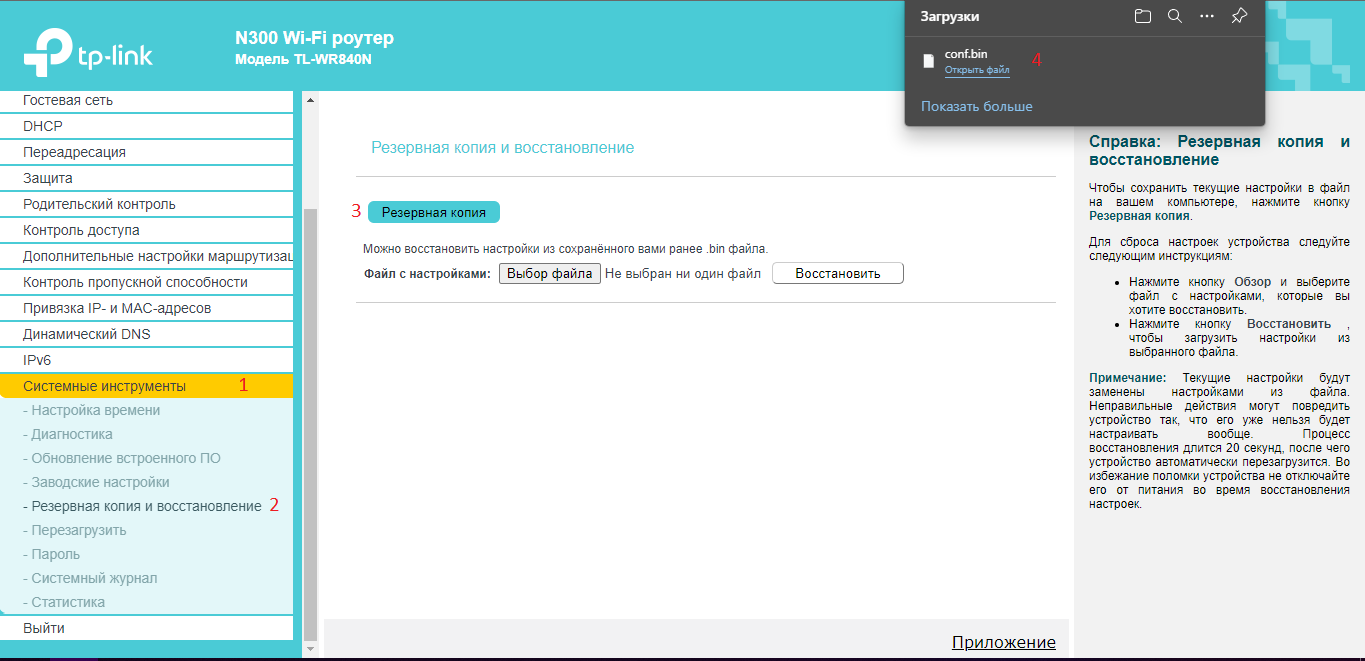Select Обновление встроенного ПО submenu item
Viewport: 1365px width, 661px height.
coord(126,458)
